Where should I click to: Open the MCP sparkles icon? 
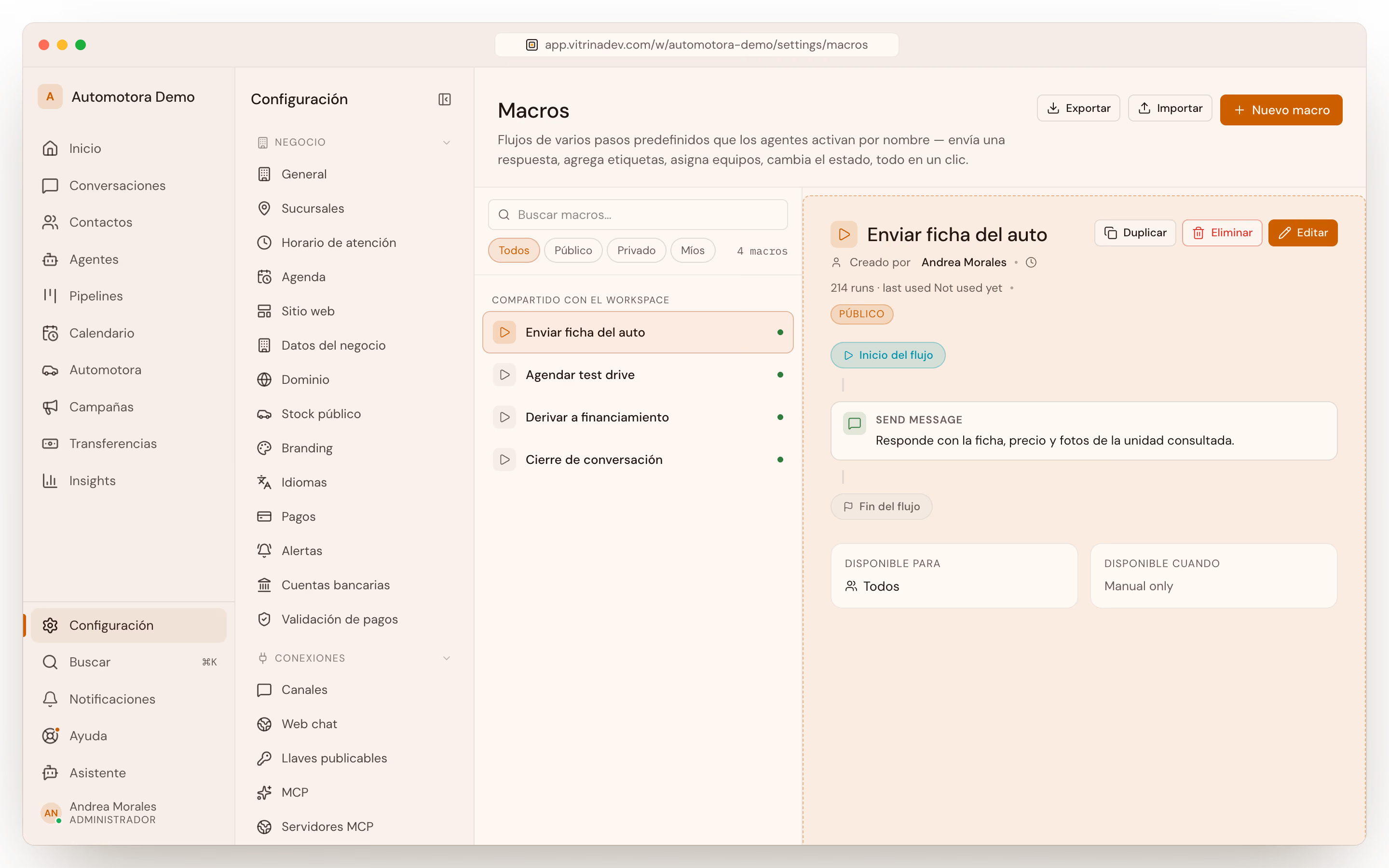pyautogui.click(x=264, y=793)
